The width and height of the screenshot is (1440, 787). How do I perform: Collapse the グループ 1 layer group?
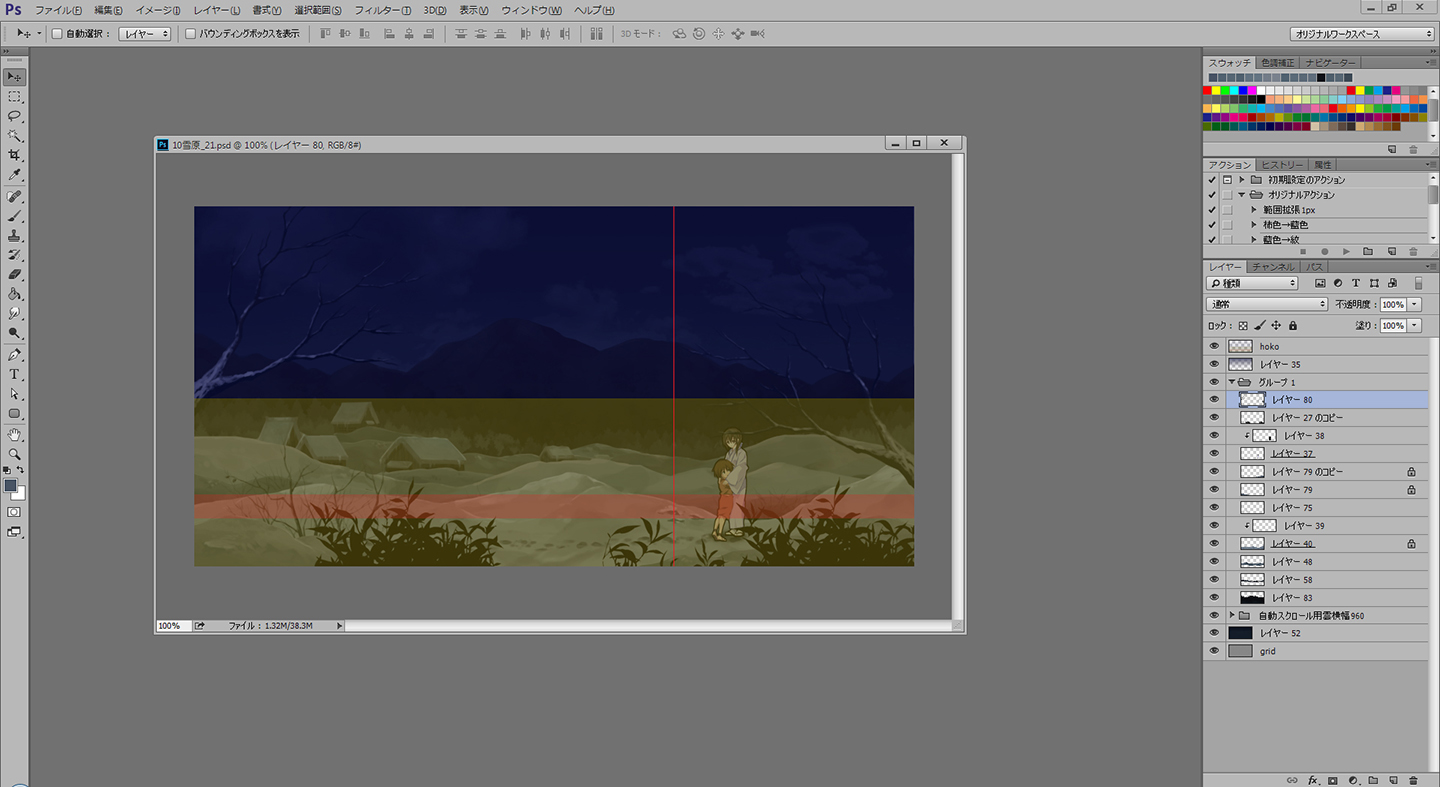(1232, 382)
